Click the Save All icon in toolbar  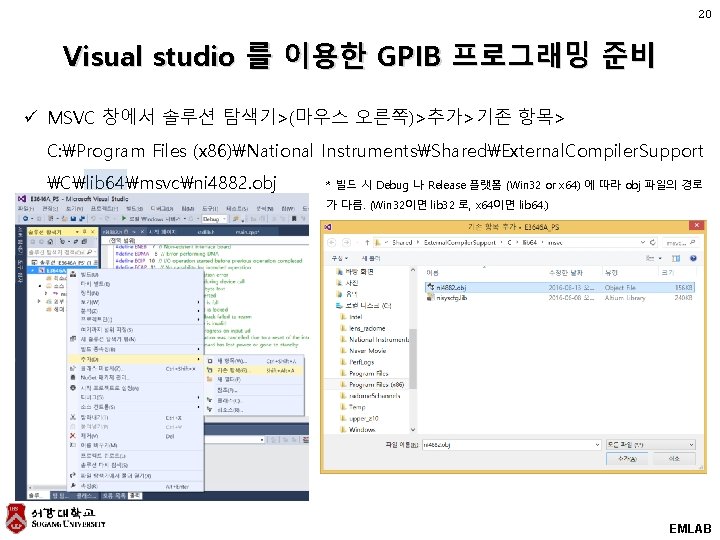(82, 219)
